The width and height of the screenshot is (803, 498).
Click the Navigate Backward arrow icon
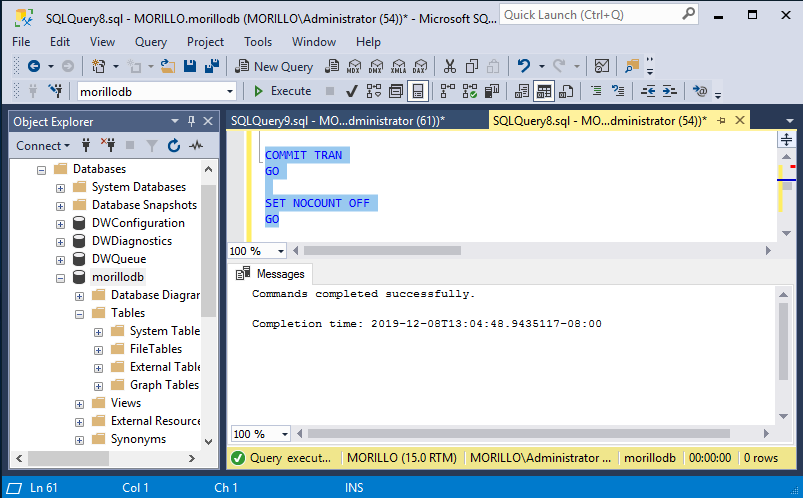pyautogui.click(x=34, y=66)
